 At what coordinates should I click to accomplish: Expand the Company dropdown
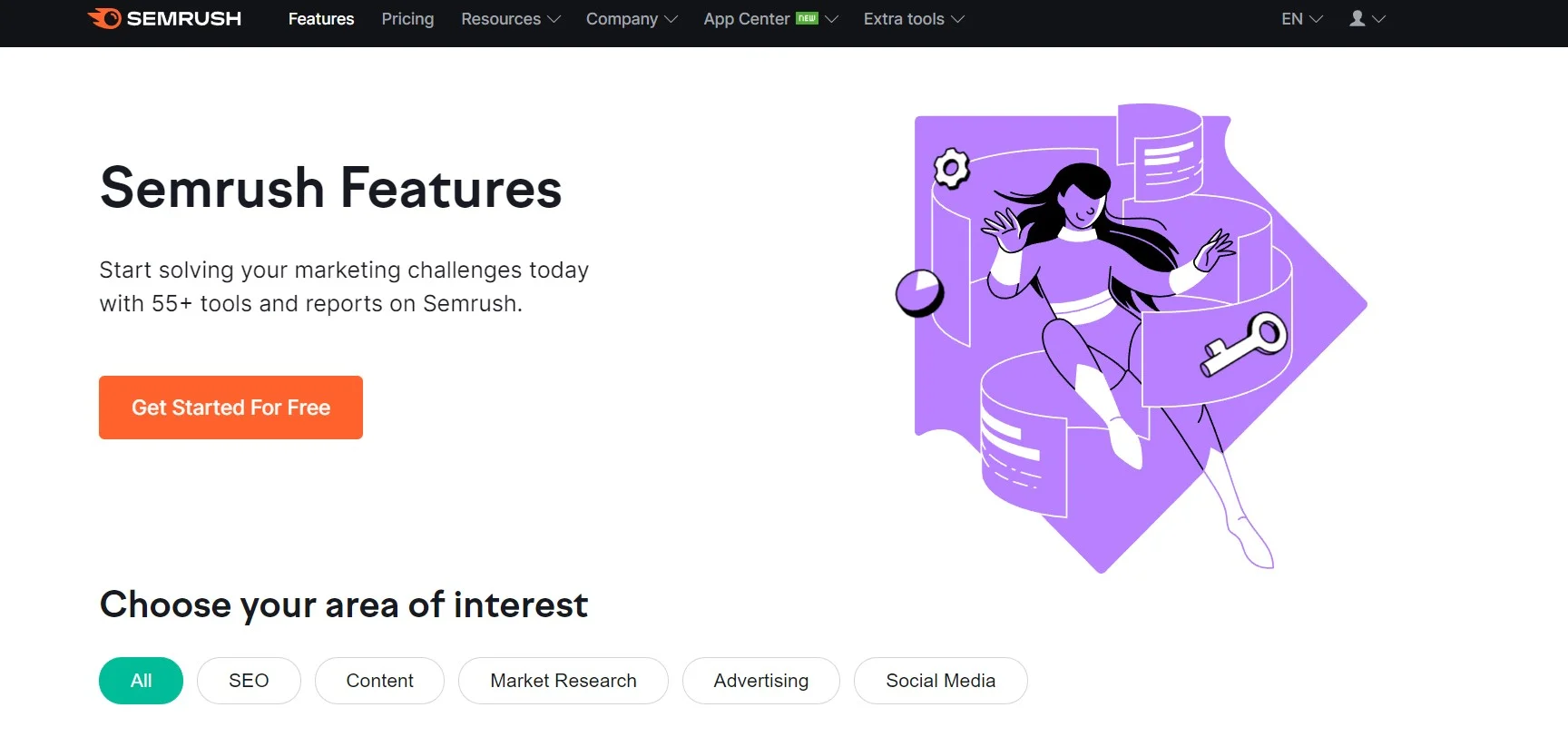(x=632, y=19)
